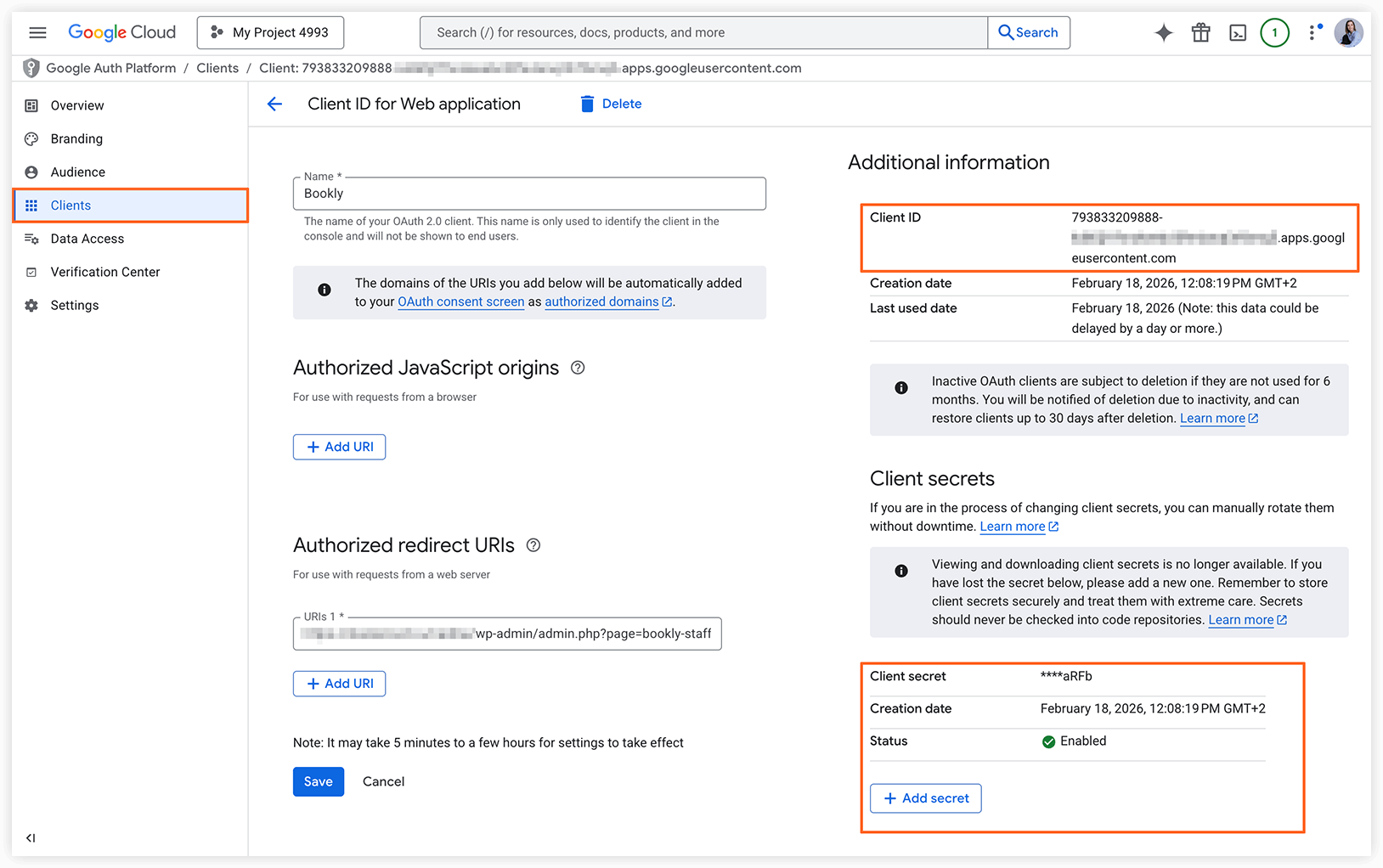This screenshot has width=1383, height=868.
Task: Save the client settings
Action: coord(319,781)
